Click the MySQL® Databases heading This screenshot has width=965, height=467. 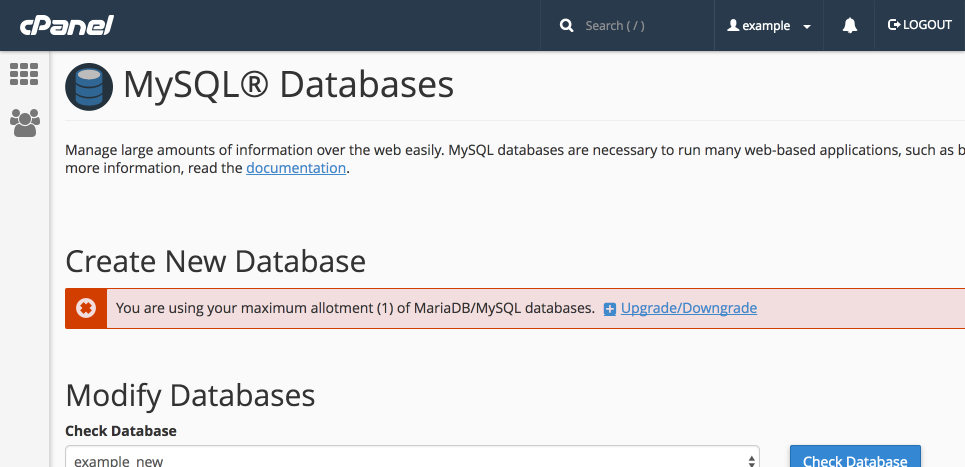click(x=289, y=85)
